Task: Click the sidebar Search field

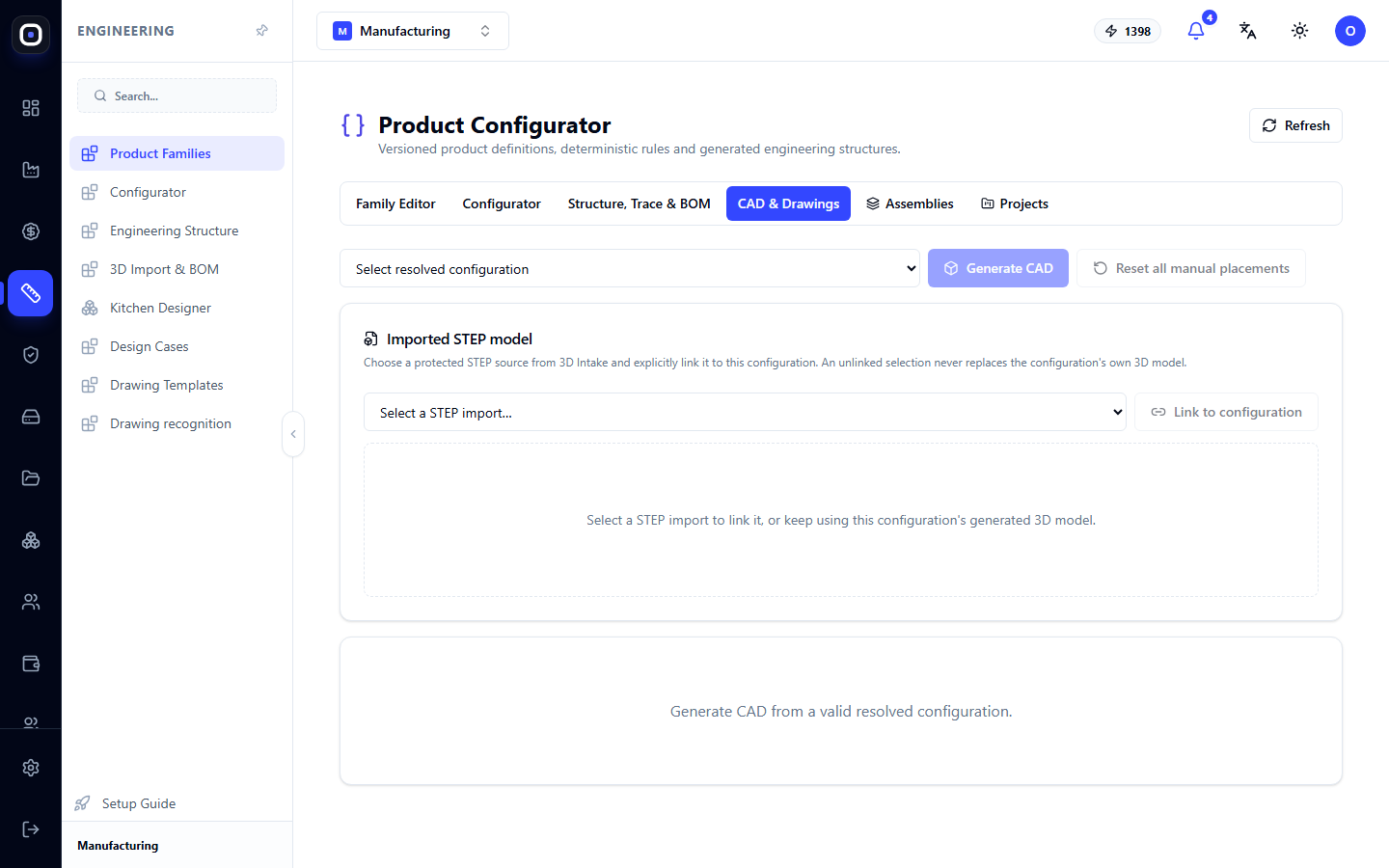Action: pyautogui.click(x=177, y=95)
